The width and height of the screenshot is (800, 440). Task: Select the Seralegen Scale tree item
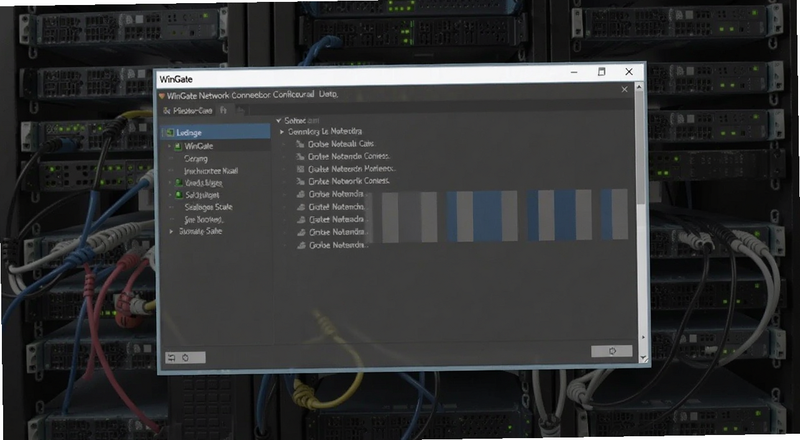(x=208, y=207)
